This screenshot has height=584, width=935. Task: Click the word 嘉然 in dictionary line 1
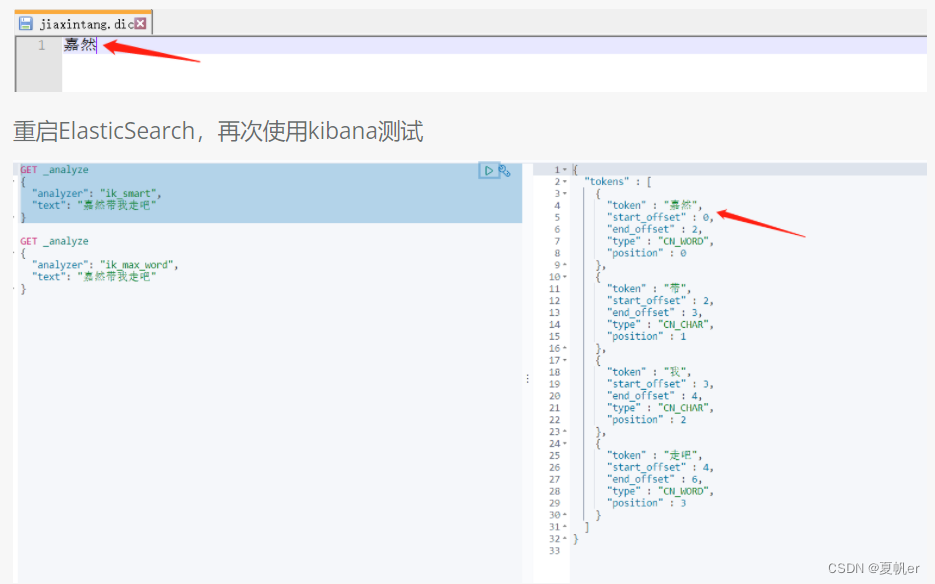pos(80,45)
